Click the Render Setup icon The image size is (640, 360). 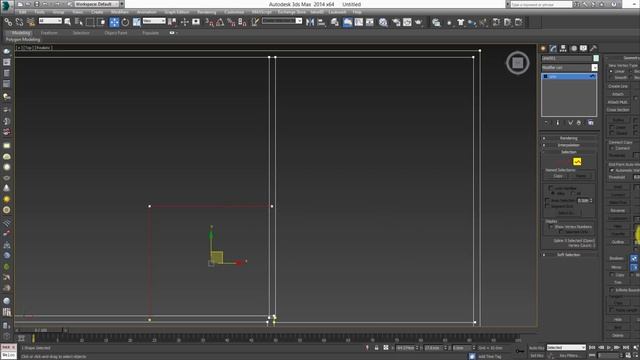click(396, 22)
